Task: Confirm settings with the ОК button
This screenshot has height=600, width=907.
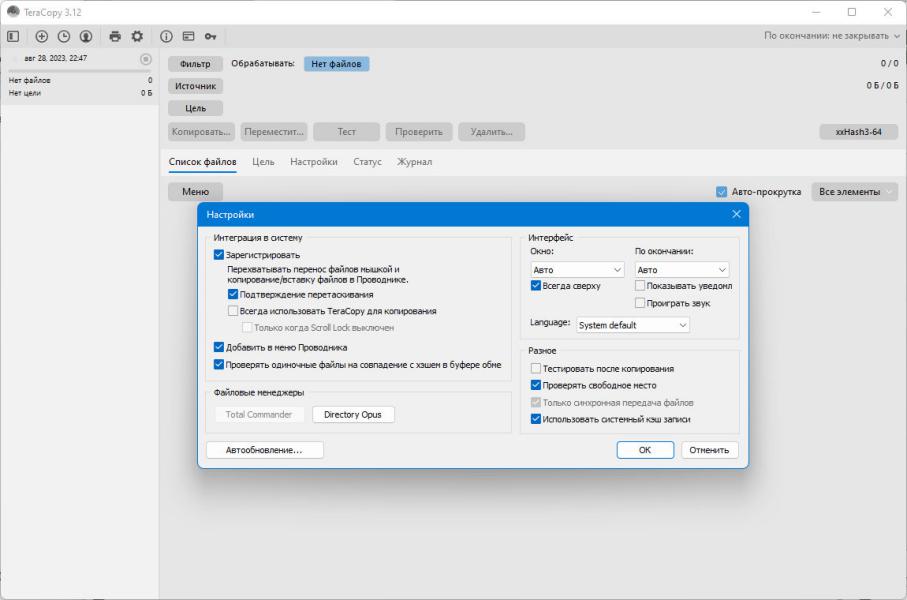Action: (x=645, y=450)
